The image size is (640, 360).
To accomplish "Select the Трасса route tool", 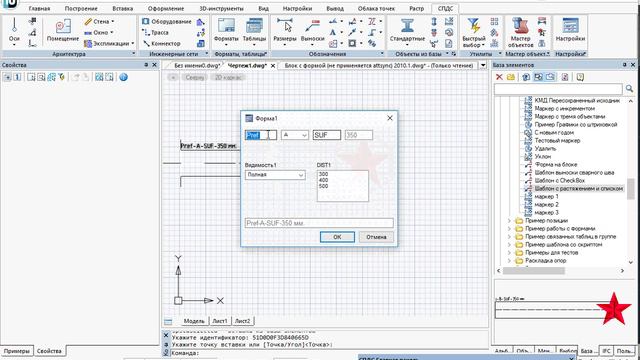I will 156,32.
